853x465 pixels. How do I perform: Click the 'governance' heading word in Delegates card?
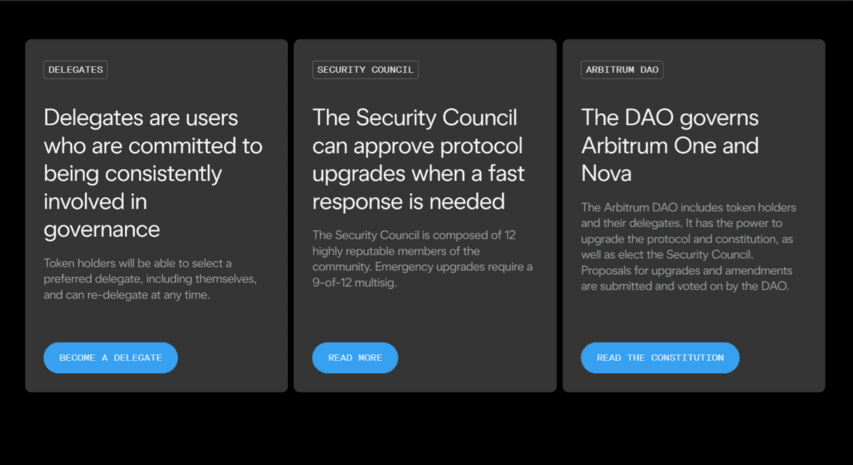[102, 230]
